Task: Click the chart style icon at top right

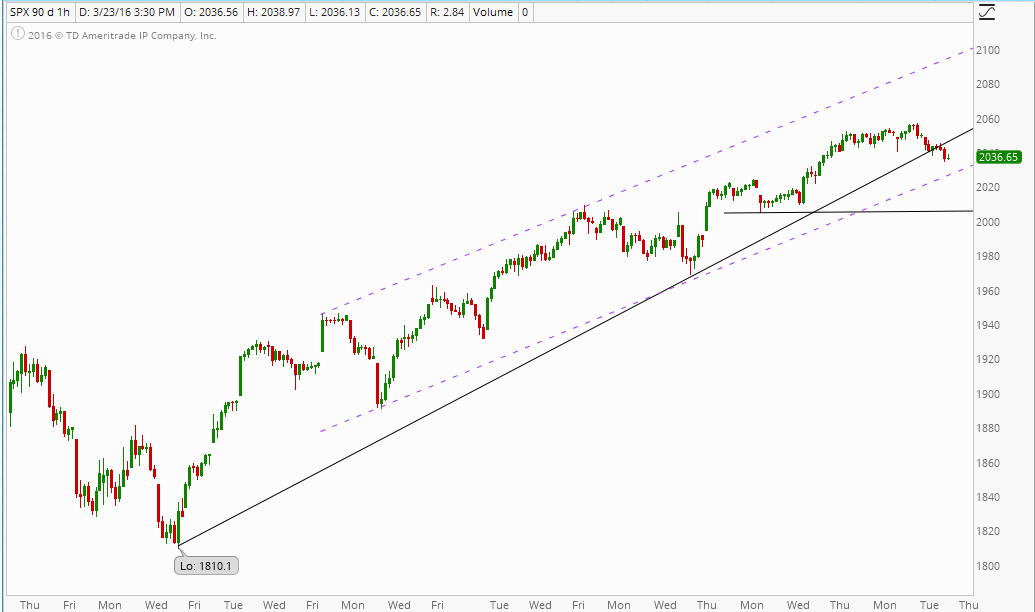Action: tap(988, 12)
